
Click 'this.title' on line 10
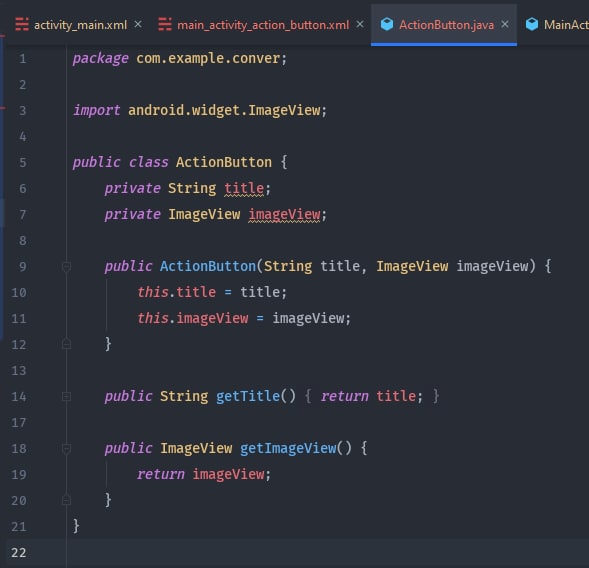[x=177, y=292]
